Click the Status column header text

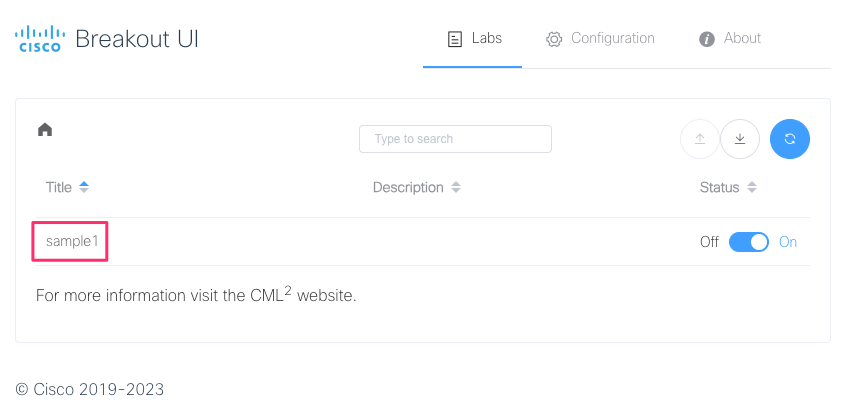(x=719, y=187)
